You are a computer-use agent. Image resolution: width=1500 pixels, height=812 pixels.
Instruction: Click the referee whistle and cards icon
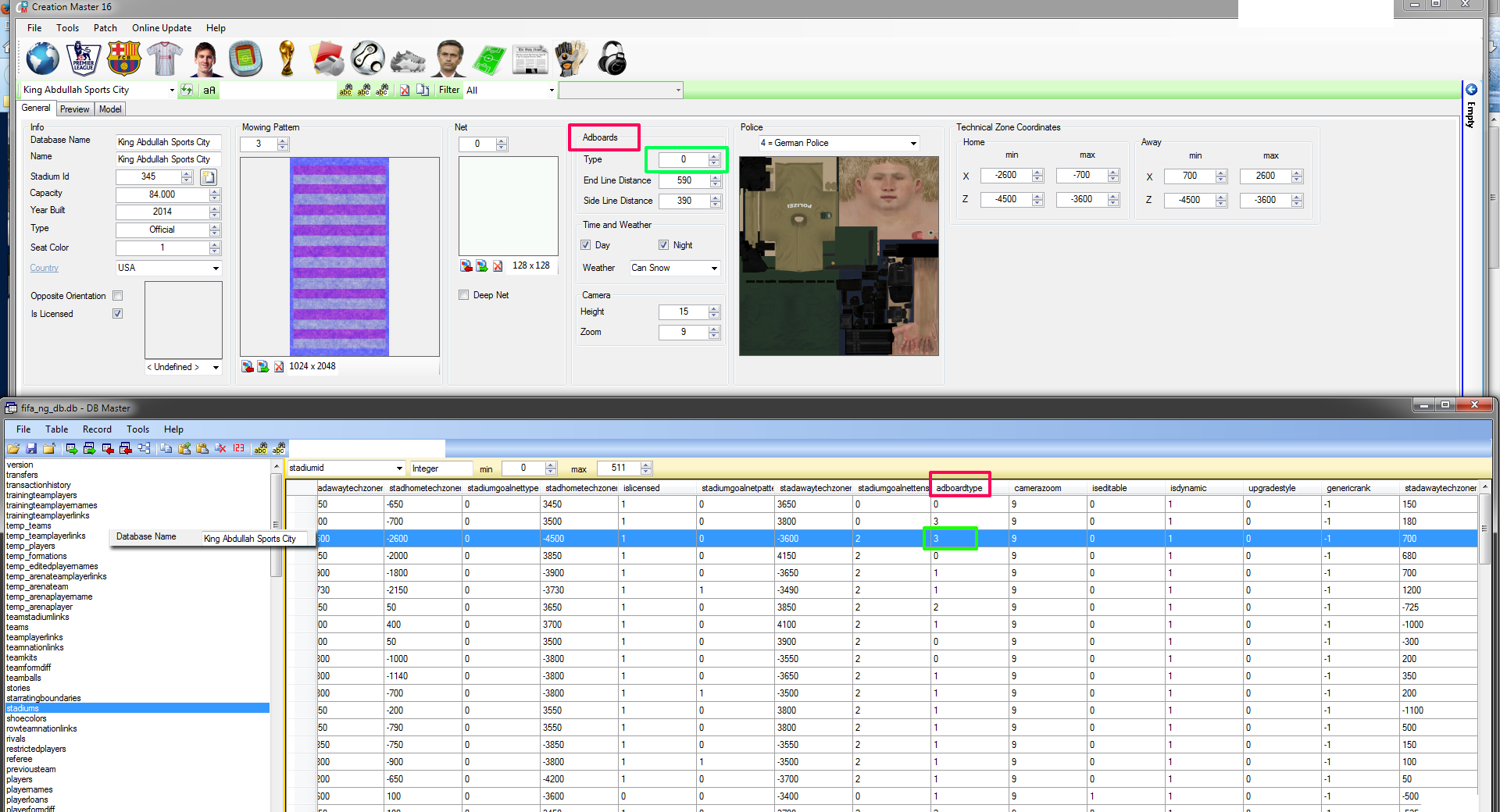point(327,59)
